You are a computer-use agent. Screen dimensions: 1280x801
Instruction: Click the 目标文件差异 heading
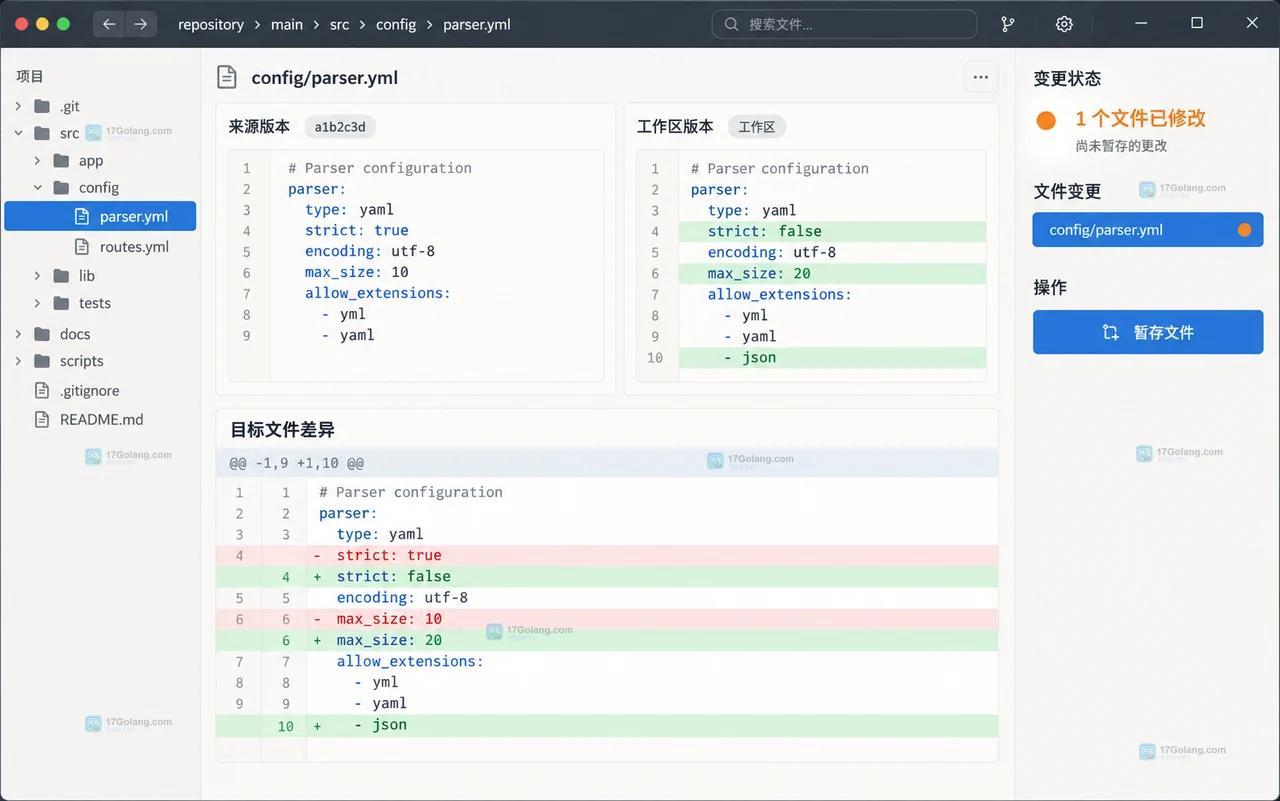point(282,429)
